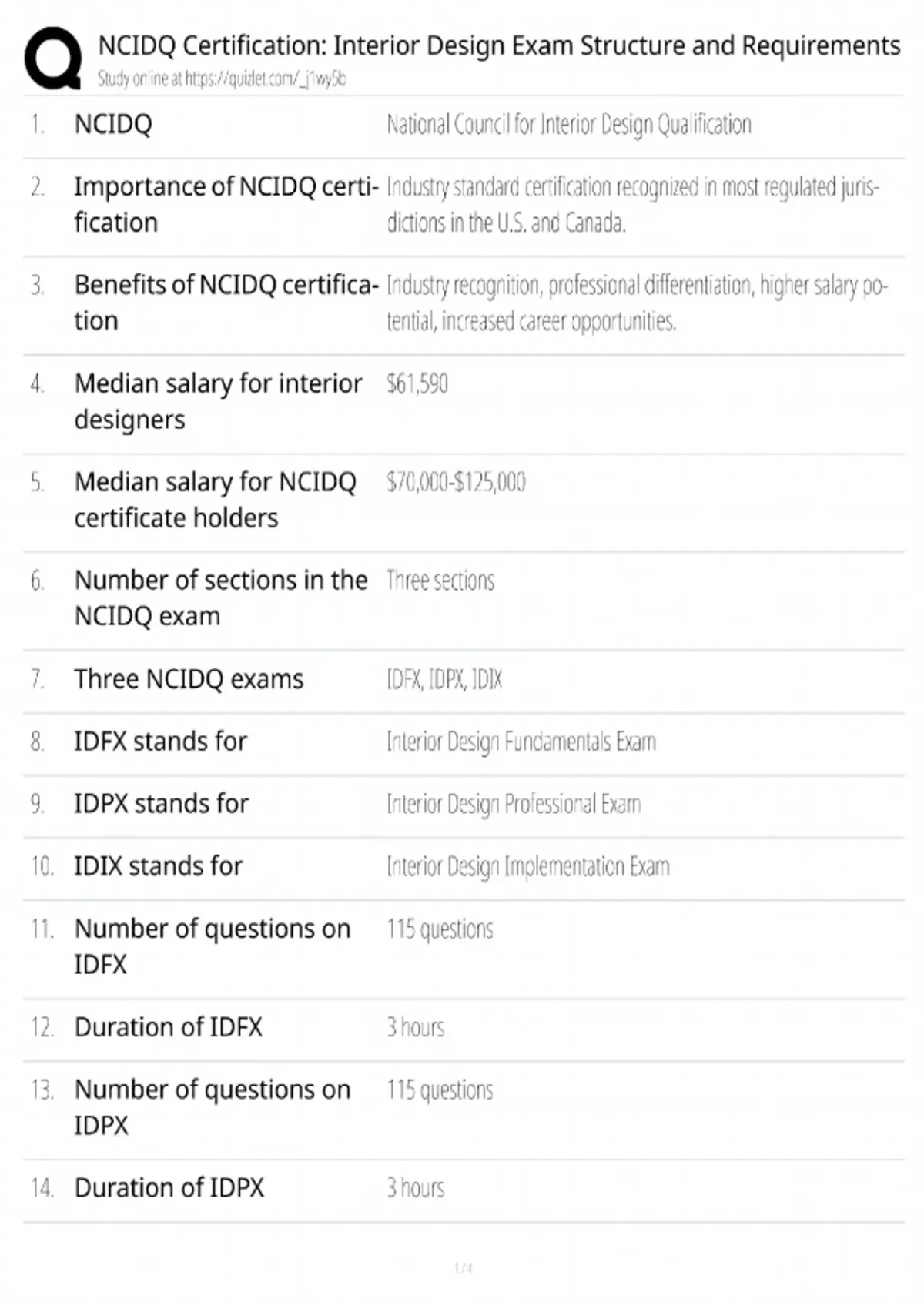Click the $61,590 median salary answer

point(417,383)
